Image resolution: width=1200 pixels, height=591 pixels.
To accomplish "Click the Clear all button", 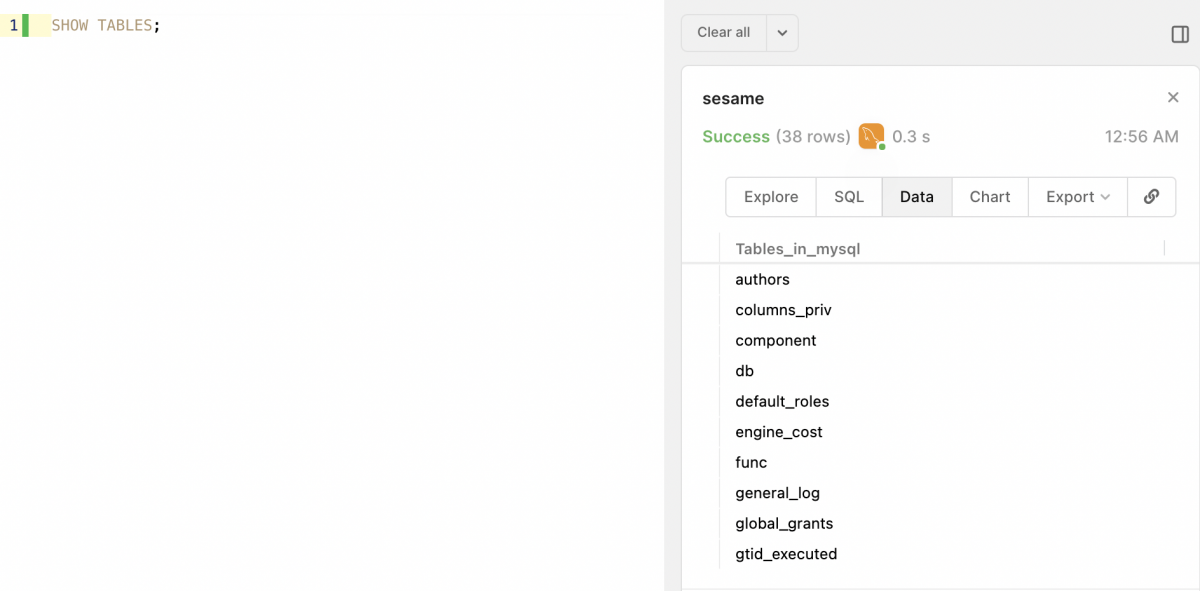I will point(723,32).
